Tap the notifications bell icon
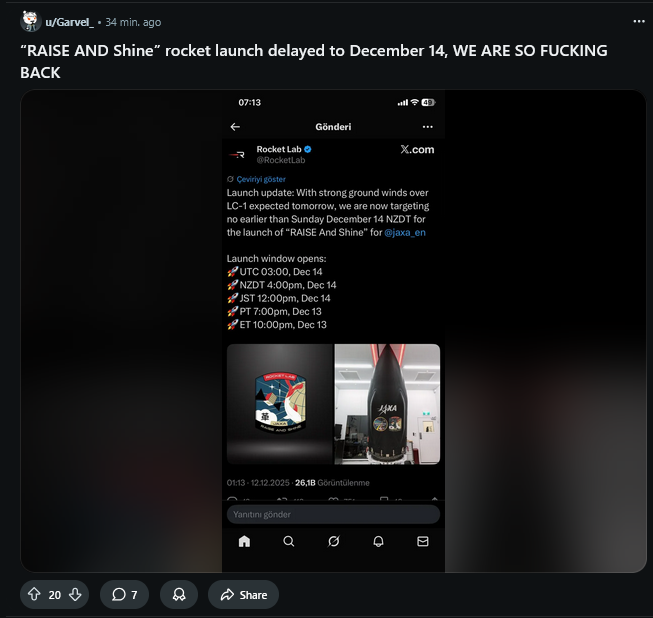Image resolution: width=653 pixels, height=618 pixels. click(378, 541)
